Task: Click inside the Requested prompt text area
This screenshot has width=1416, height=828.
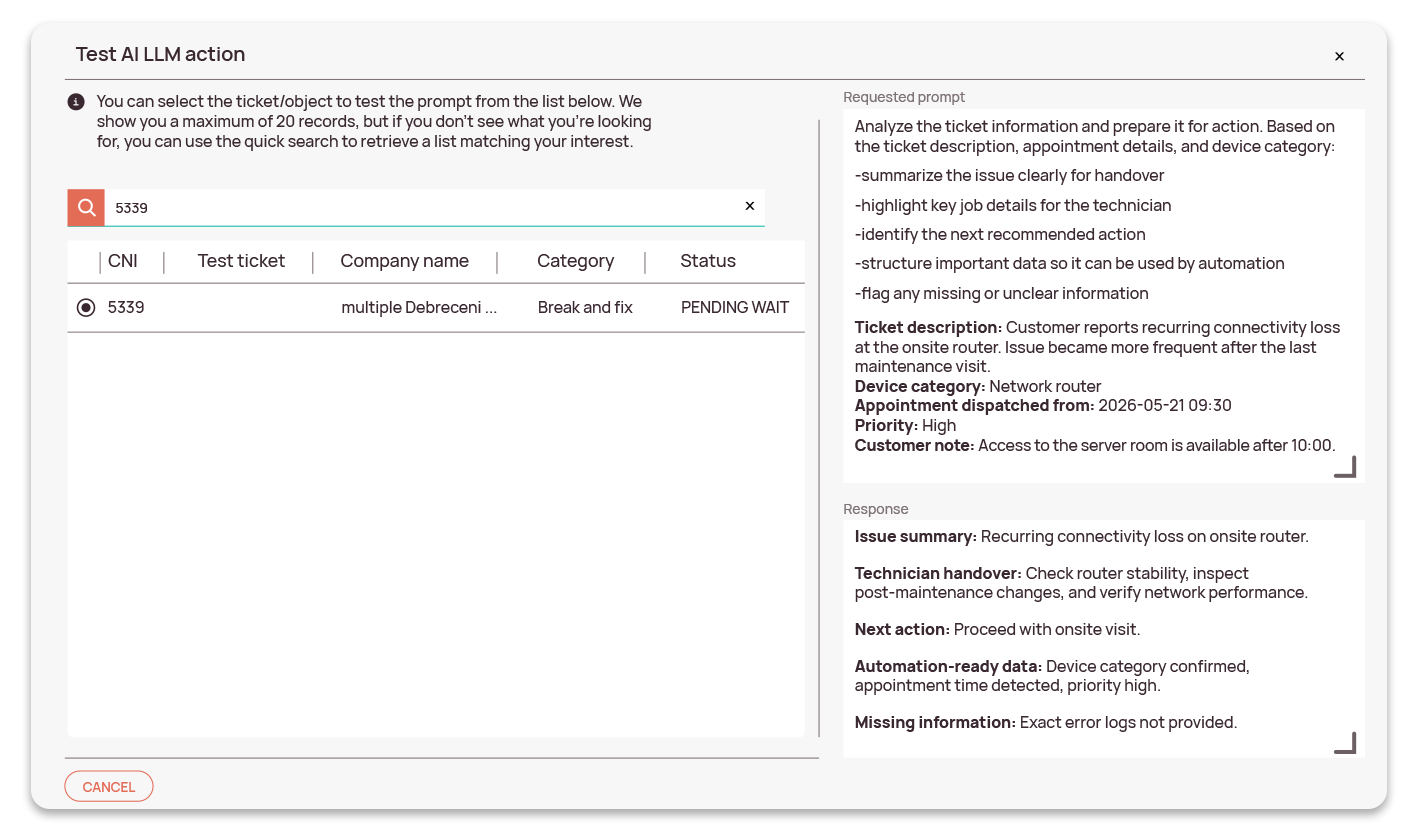Action: (x=1104, y=296)
